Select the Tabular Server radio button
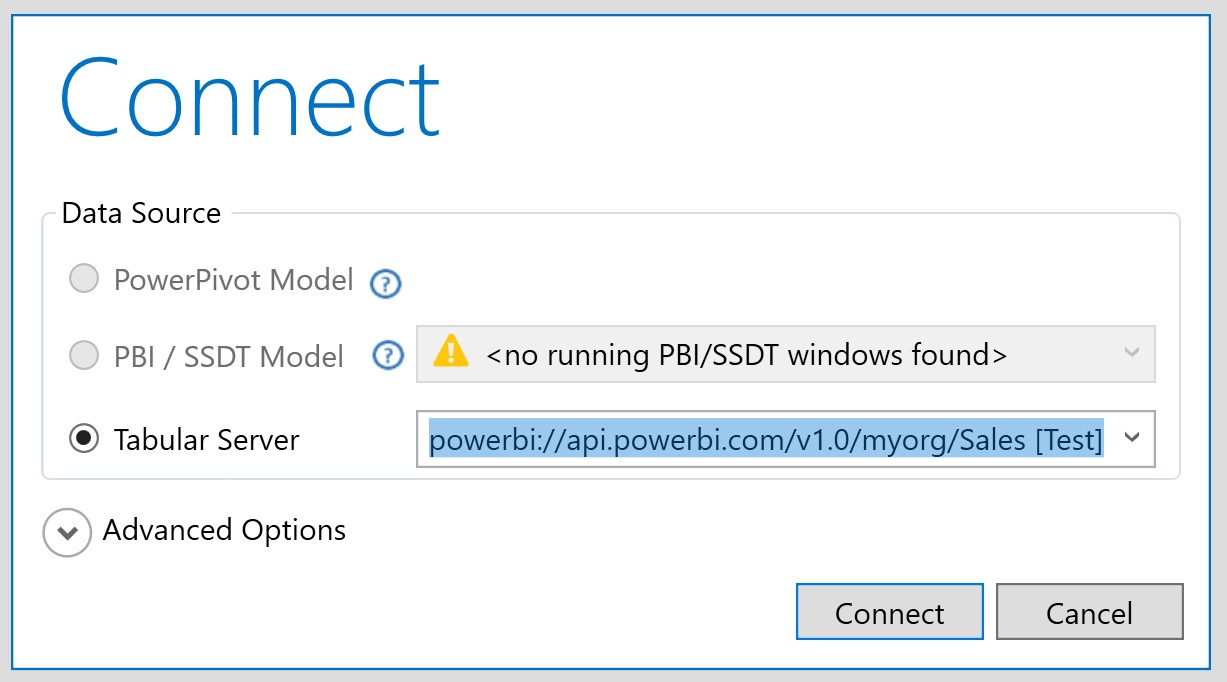This screenshot has width=1227, height=682. tap(84, 438)
